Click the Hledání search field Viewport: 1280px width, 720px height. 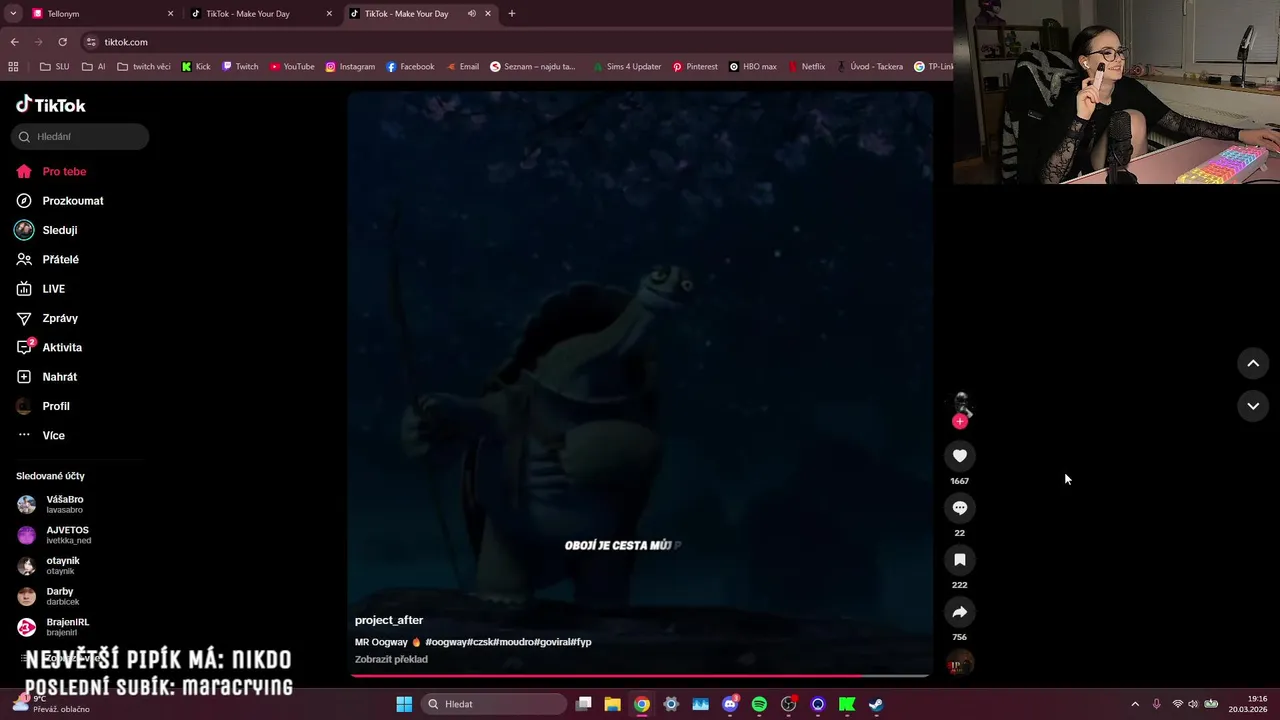pyautogui.click(x=80, y=137)
